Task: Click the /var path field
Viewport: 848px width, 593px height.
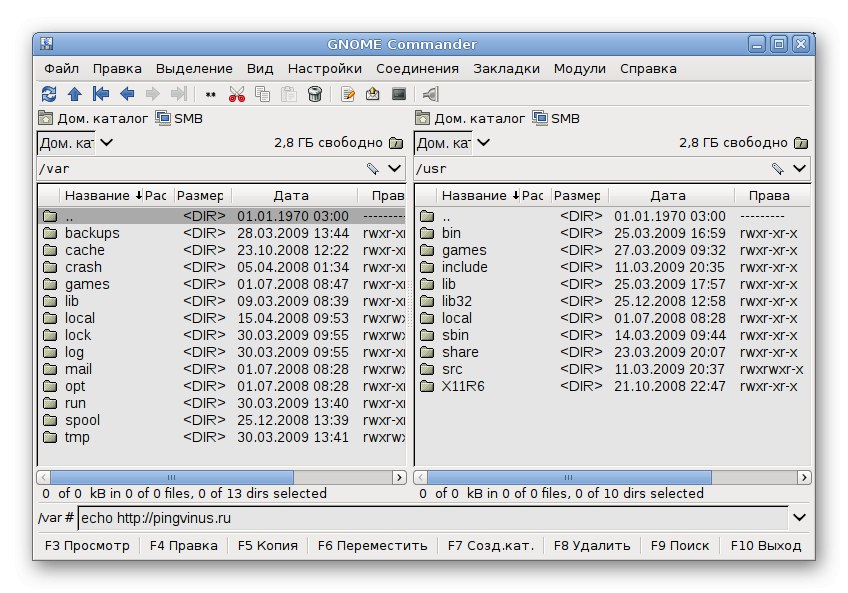Action: 200,169
